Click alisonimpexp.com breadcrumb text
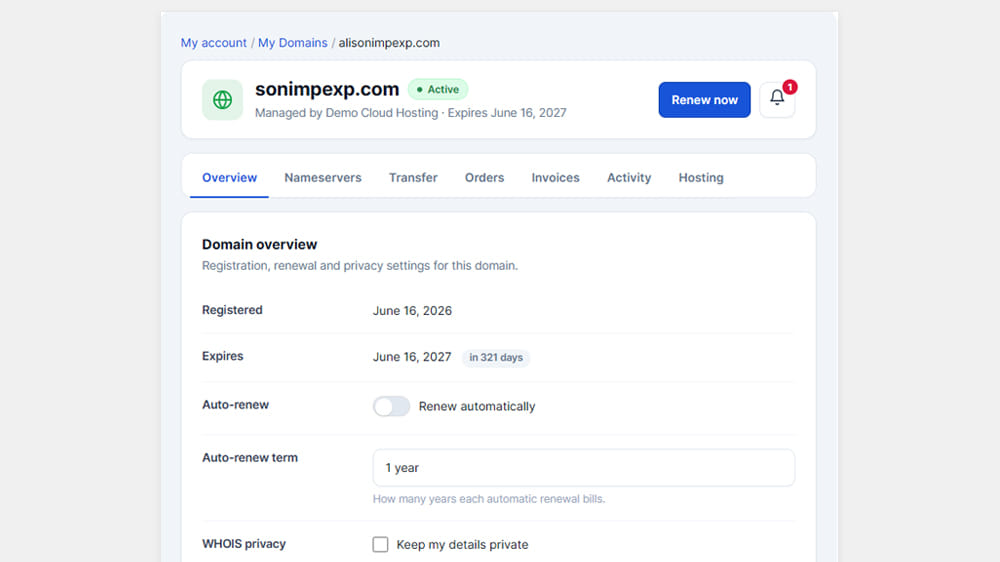The image size is (1000, 562). pos(389,43)
